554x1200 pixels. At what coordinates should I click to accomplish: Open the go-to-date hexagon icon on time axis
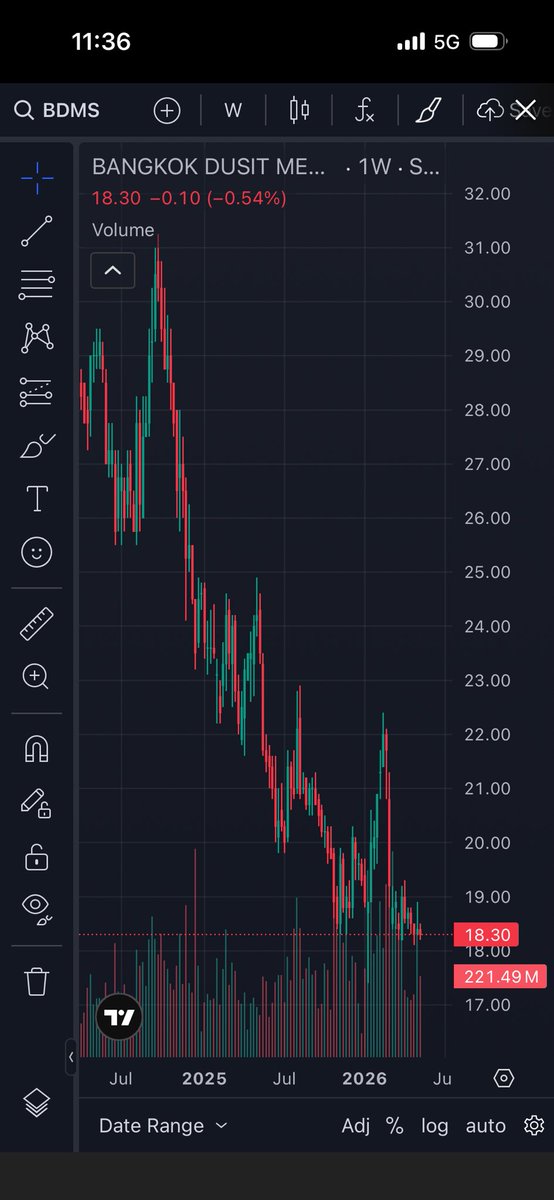tap(504, 1078)
